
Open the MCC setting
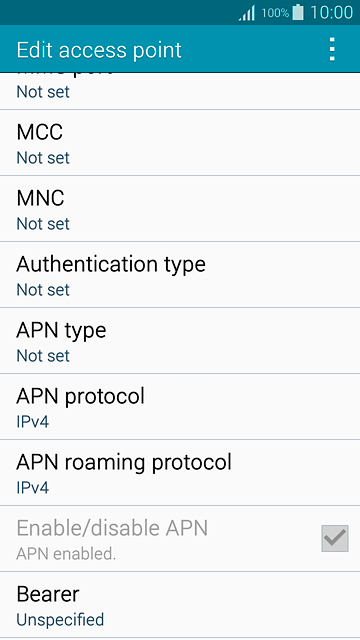tap(180, 142)
